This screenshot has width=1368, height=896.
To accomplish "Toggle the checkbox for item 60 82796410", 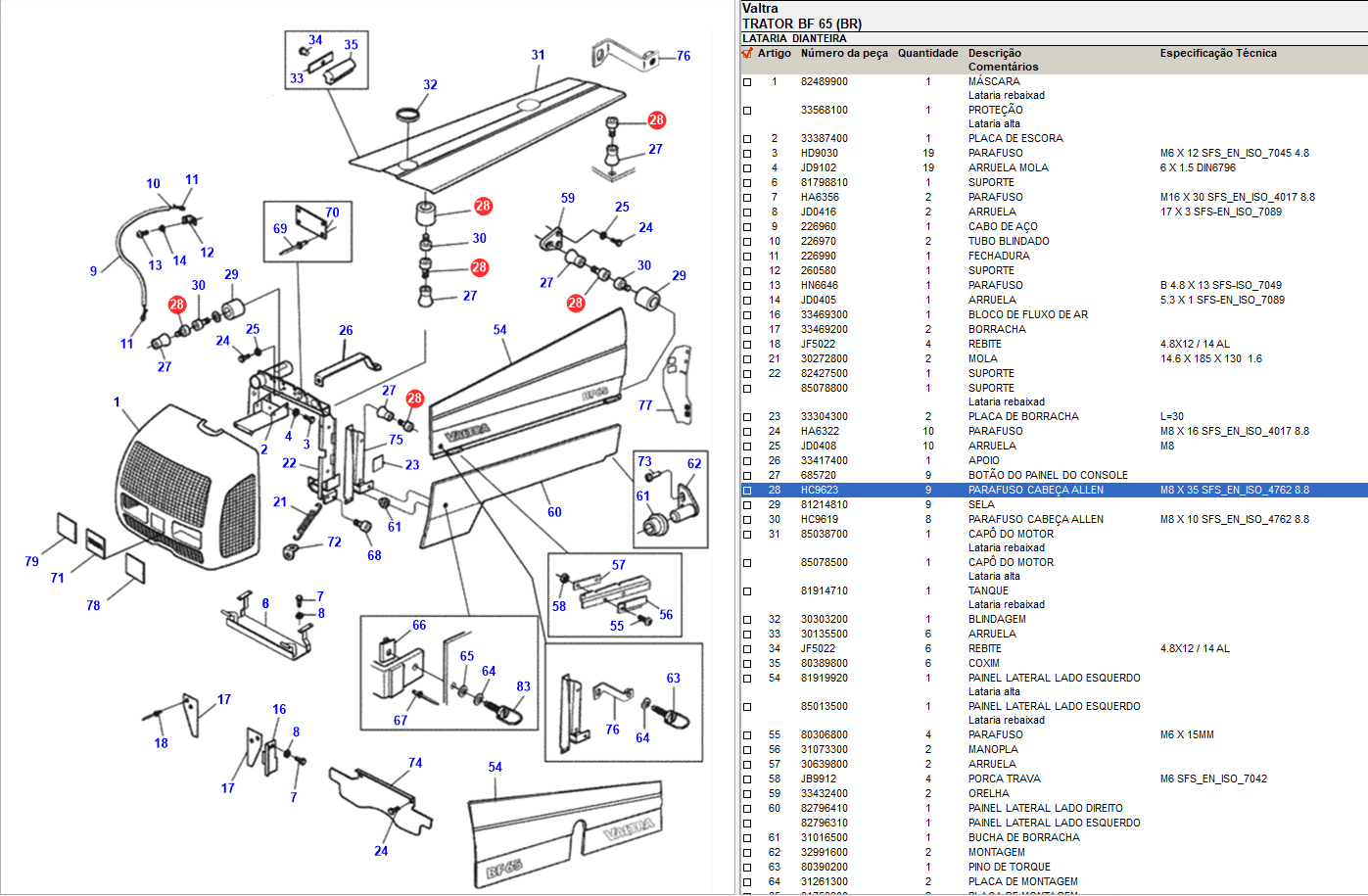I will (747, 809).
